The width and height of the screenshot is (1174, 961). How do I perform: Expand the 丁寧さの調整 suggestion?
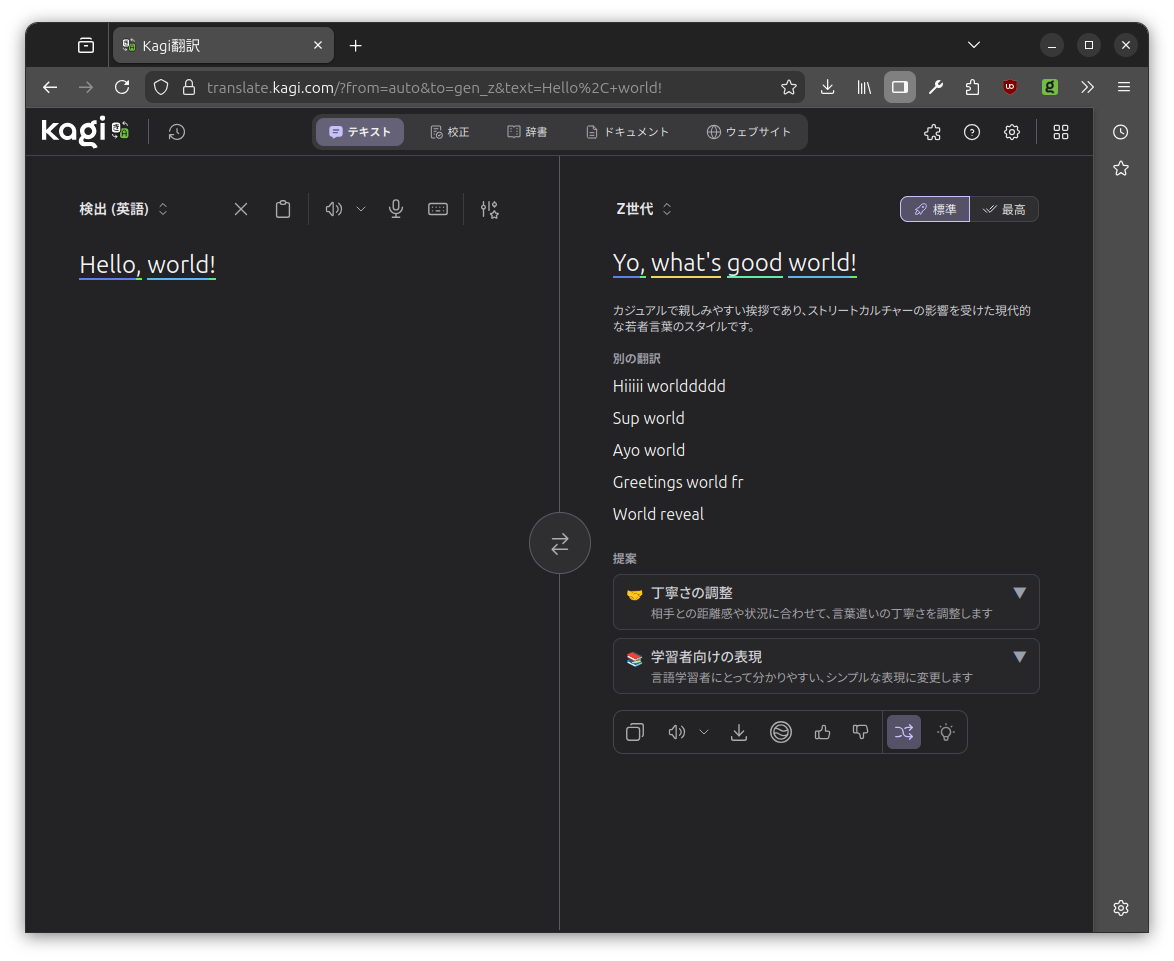pyautogui.click(x=825, y=602)
